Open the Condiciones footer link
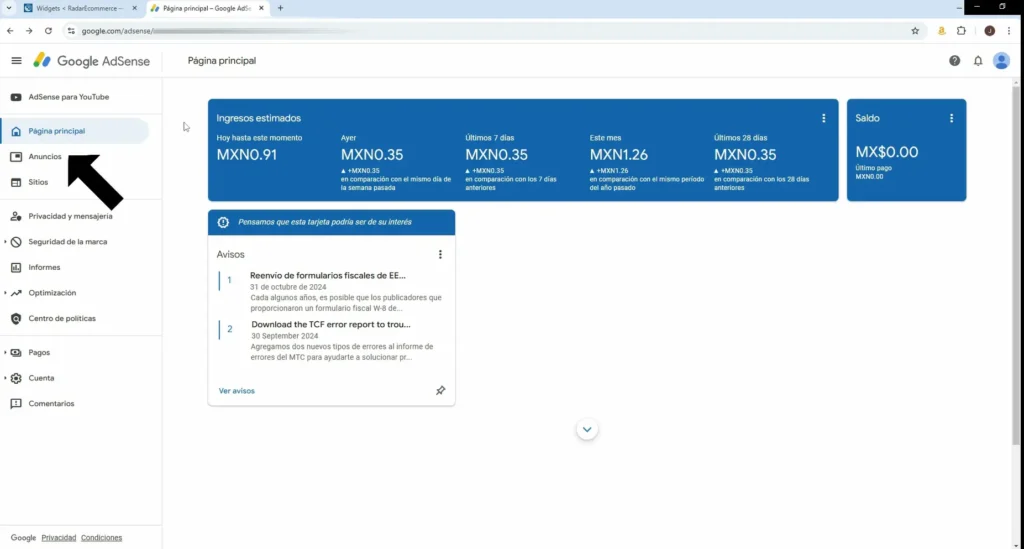Image resolution: width=1024 pixels, height=549 pixels. click(x=101, y=538)
